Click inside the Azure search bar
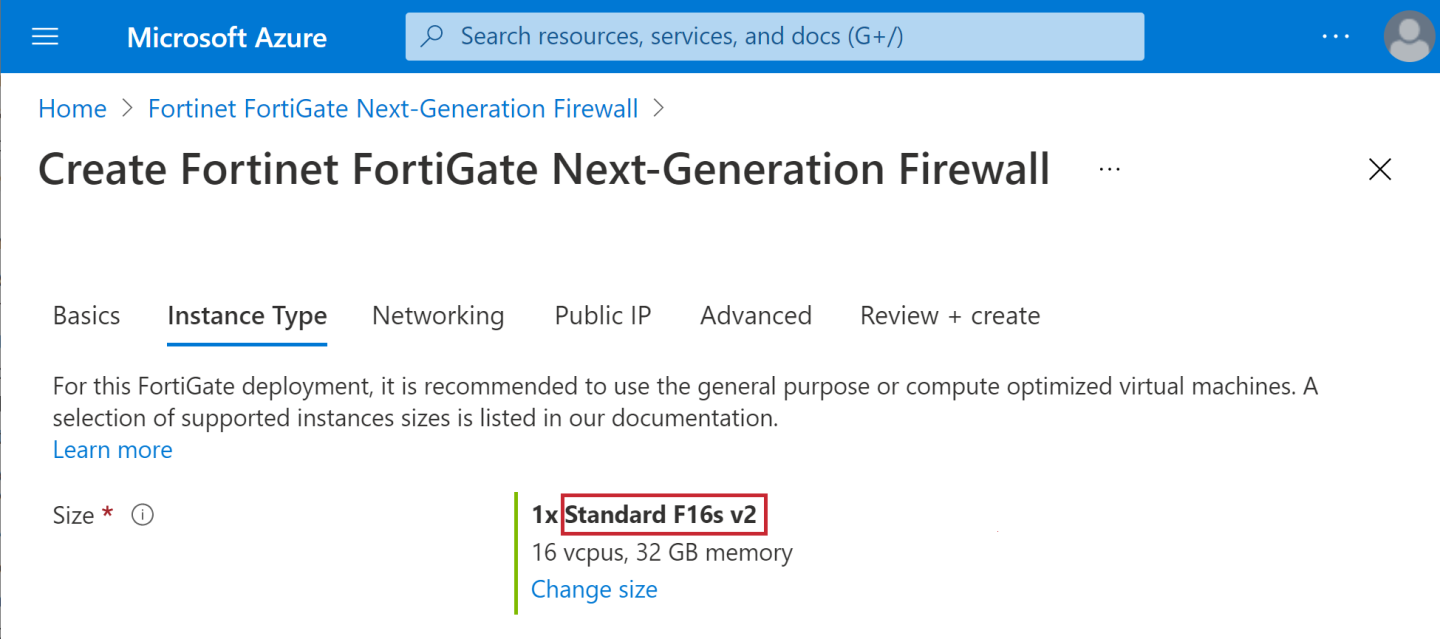1440x639 pixels. coord(774,35)
